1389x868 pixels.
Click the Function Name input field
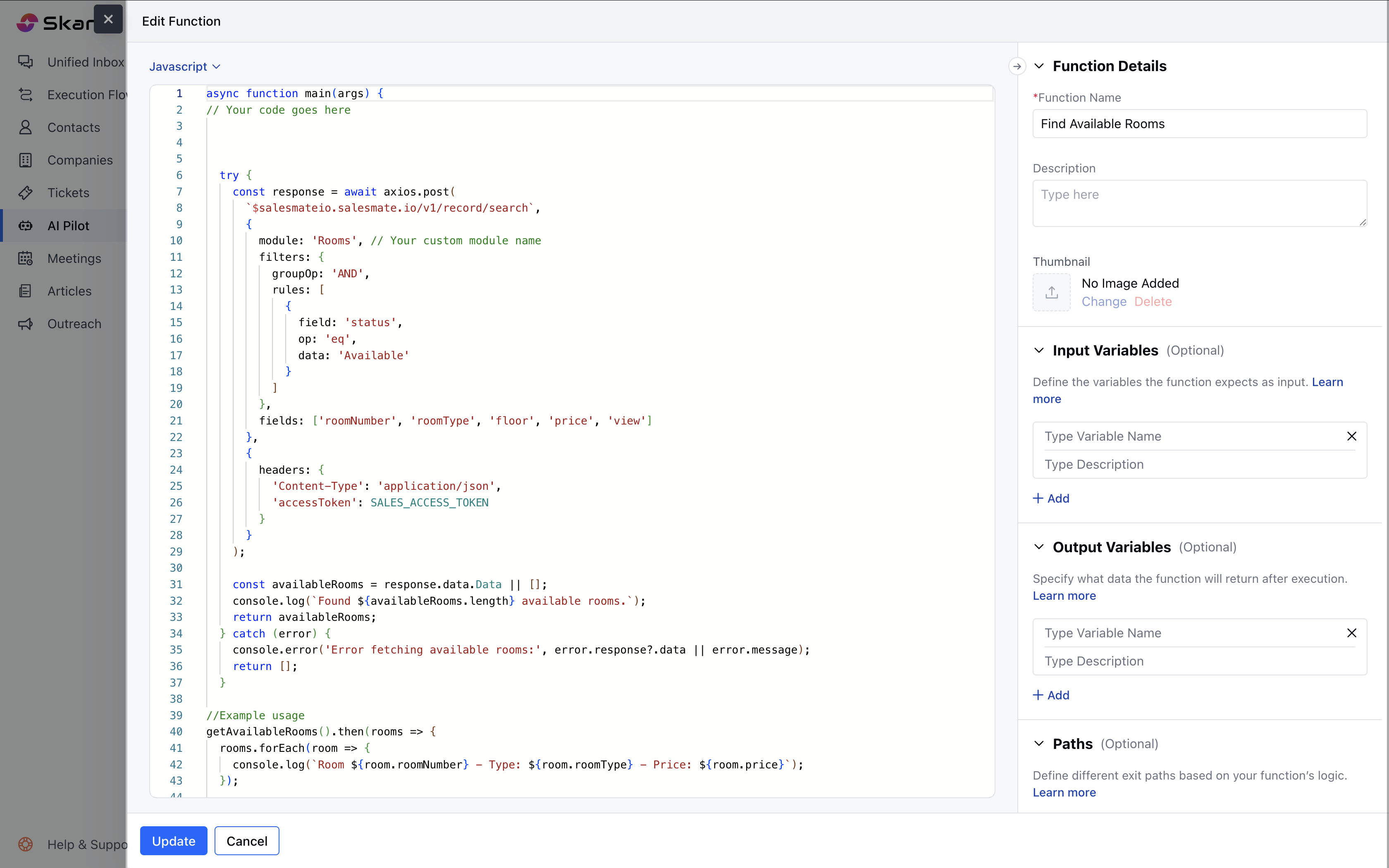1199,124
